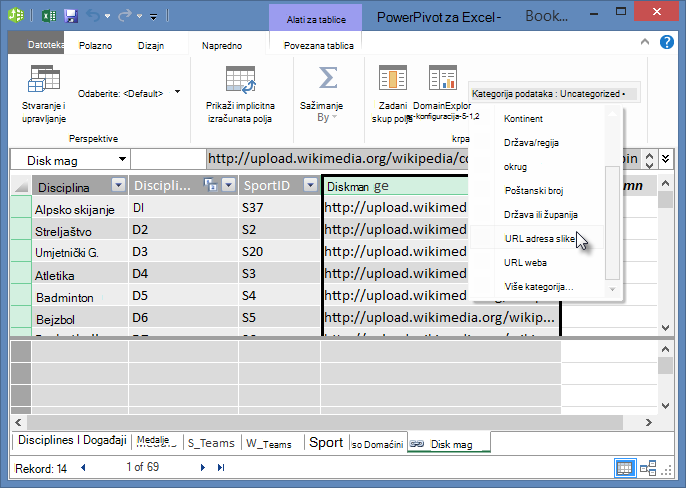The width and height of the screenshot is (686, 488).
Task: Save with the floppy disk icon
Action: [x=71, y=16]
